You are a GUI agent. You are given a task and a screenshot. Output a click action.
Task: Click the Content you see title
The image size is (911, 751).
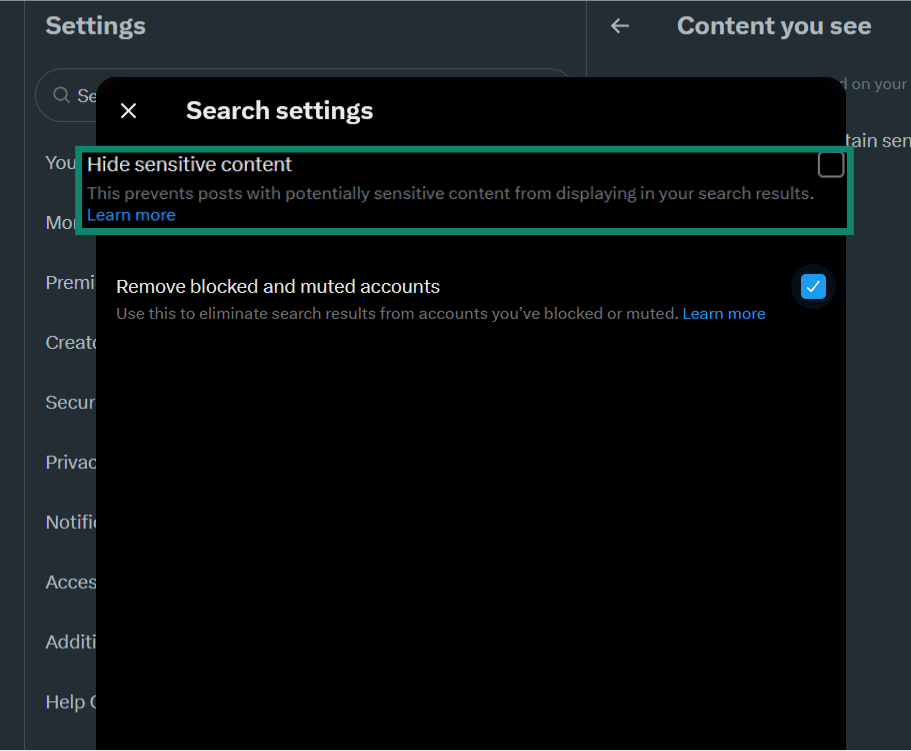click(773, 26)
